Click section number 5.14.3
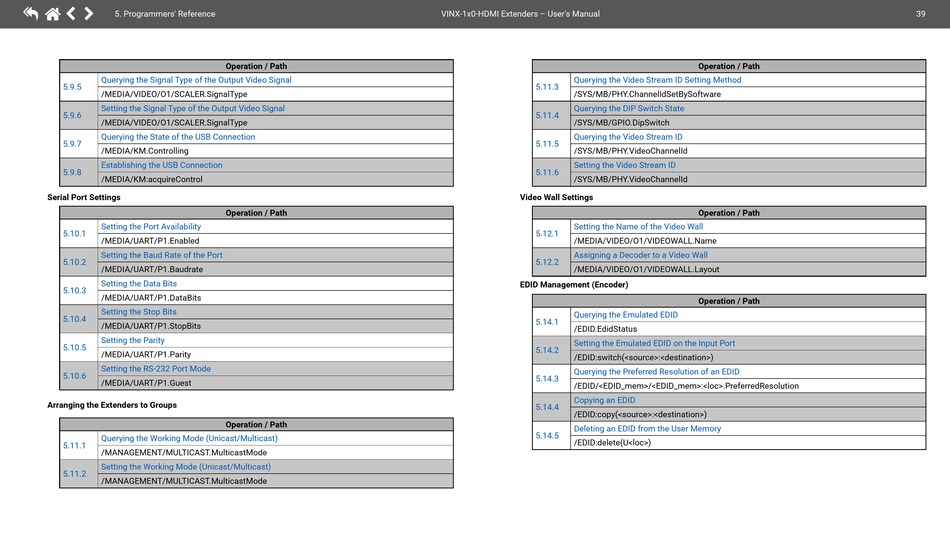Screen dimensions: 950x533 pos(547,379)
